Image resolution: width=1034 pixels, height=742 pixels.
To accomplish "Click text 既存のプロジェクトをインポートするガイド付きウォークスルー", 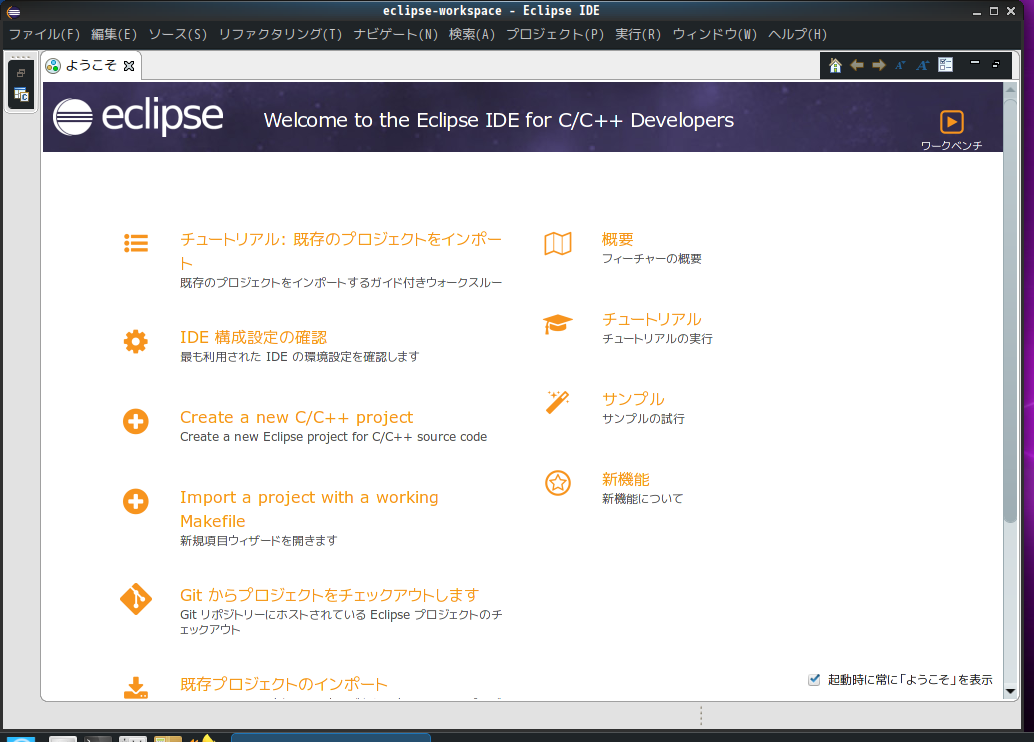I will (341, 282).
